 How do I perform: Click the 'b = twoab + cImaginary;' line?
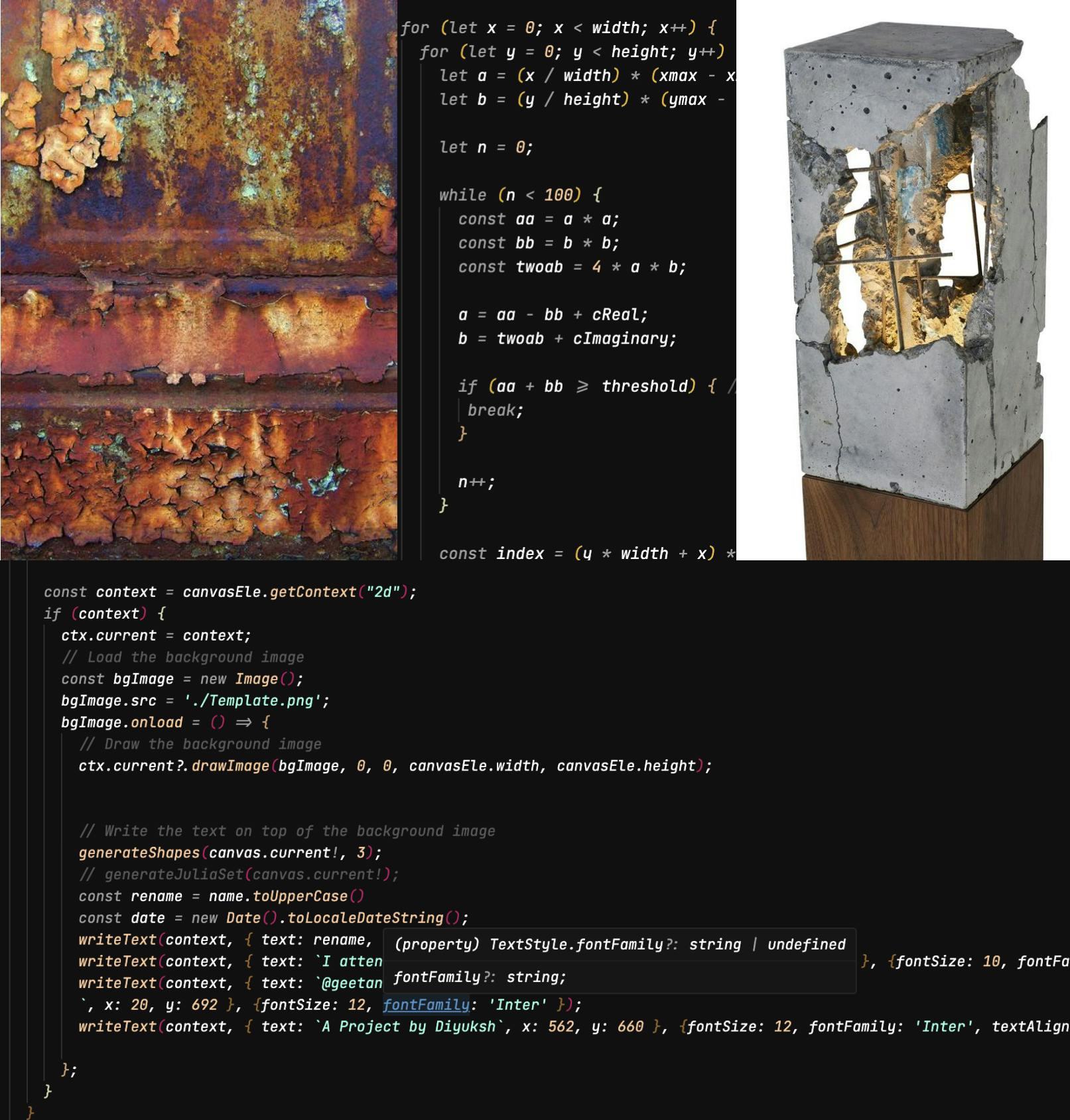coord(567,339)
